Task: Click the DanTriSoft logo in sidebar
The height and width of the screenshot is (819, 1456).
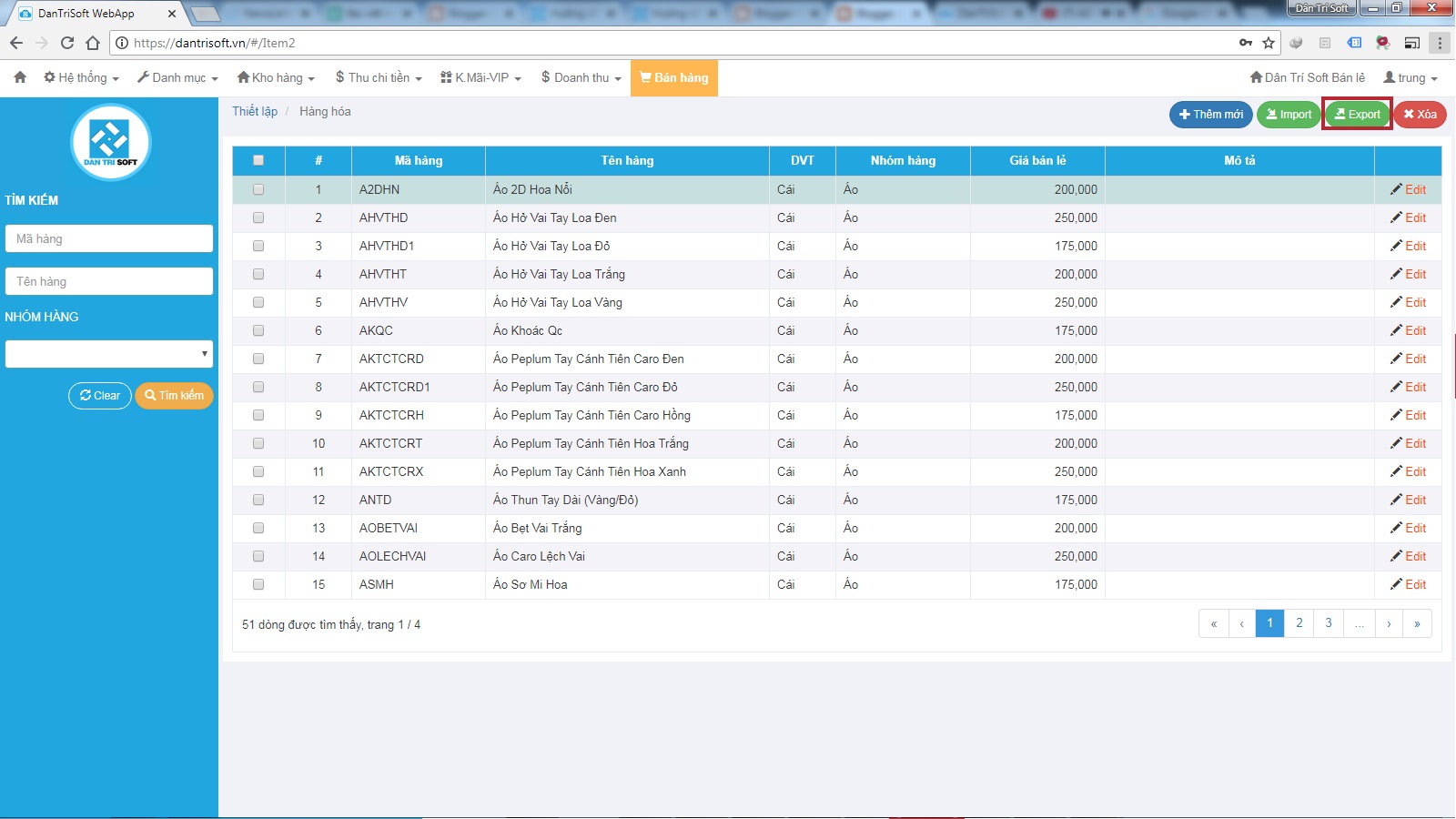Action: coord(110,142)
